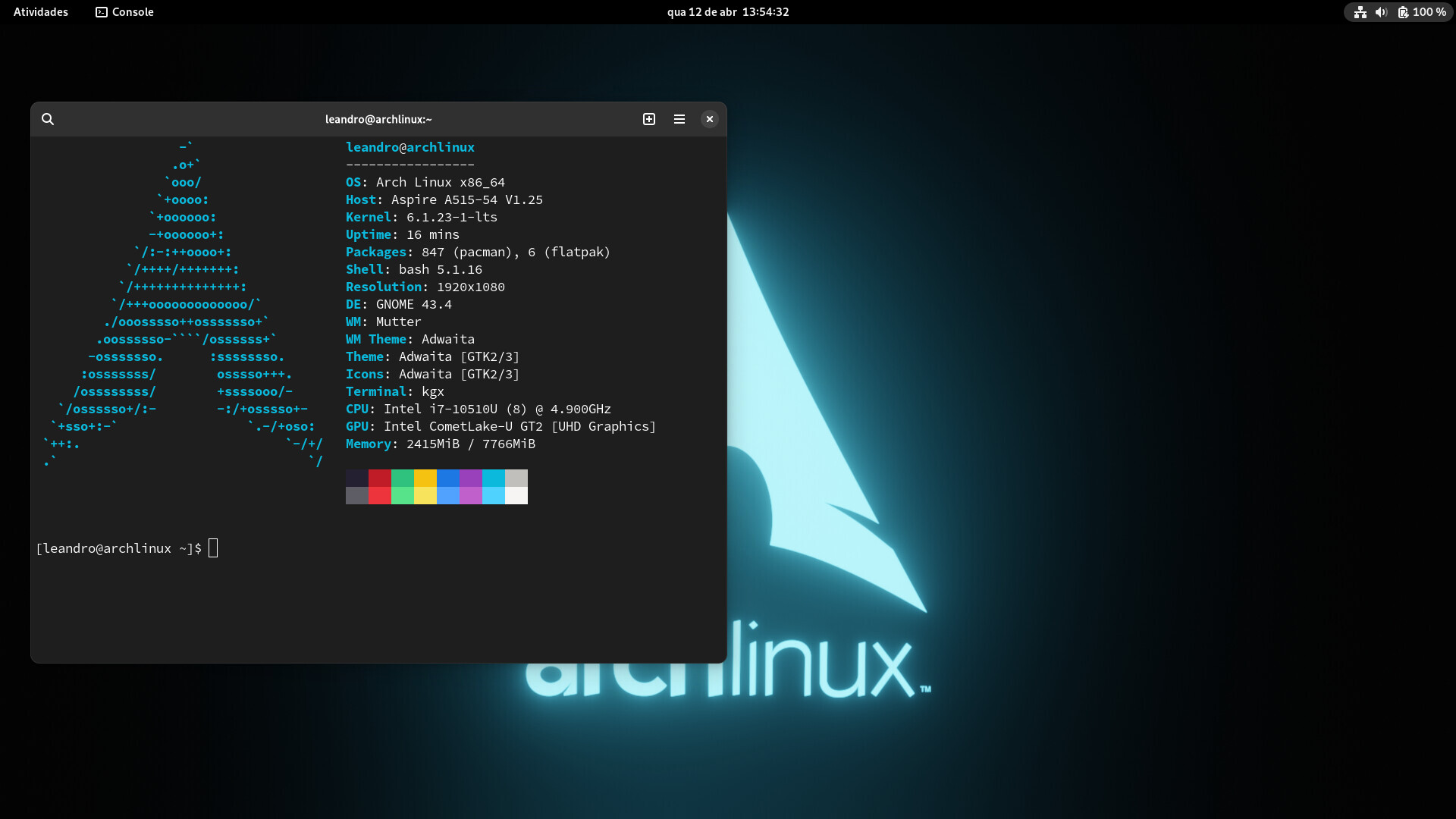Click the 'Icons: Adwaita [GTK2/3]' line
The height and width of the screenshot is (819, 1456).
tap(433, 374)
